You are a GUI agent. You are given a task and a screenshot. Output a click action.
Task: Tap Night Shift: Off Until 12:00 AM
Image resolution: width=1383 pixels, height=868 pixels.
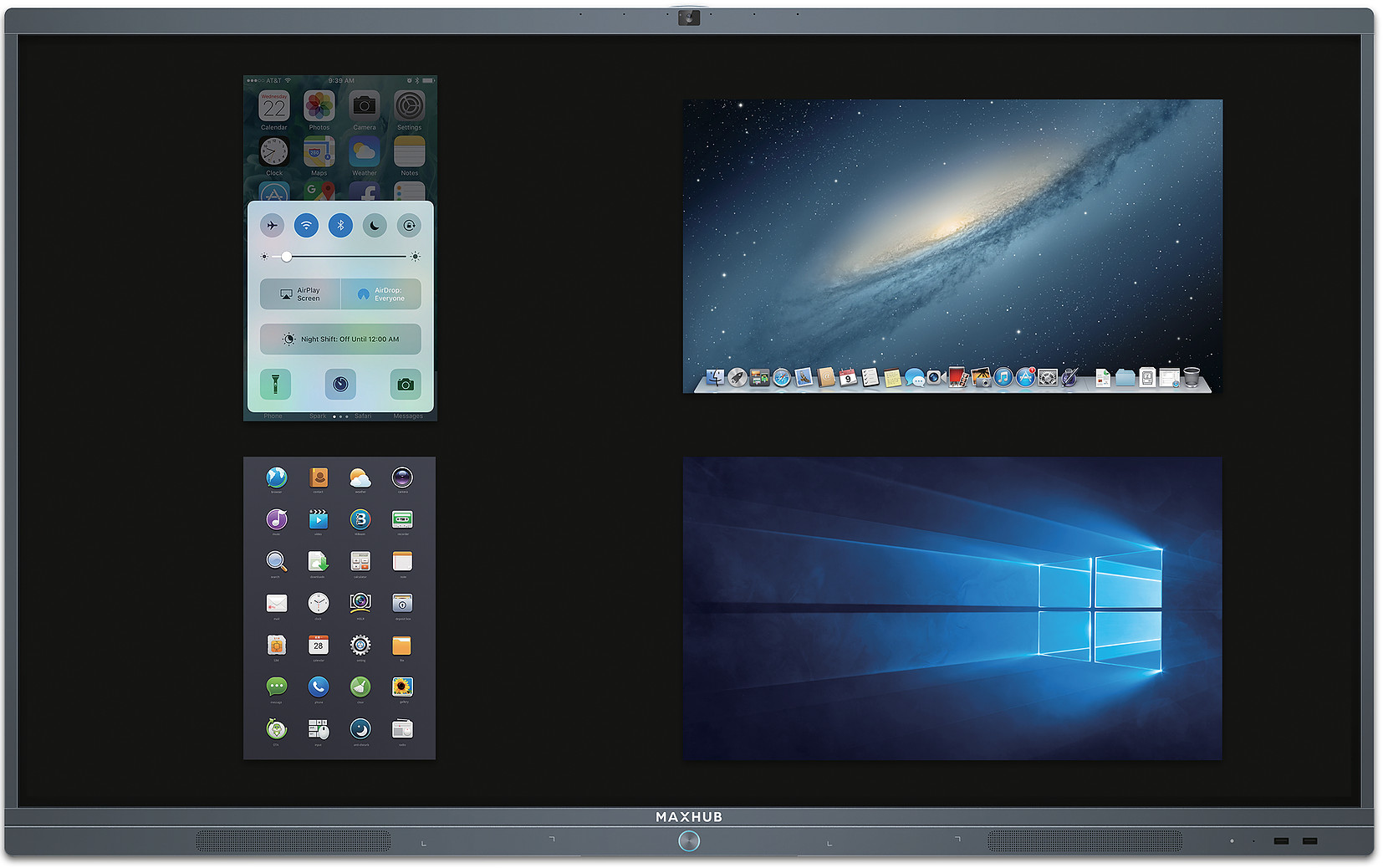(340, 339)
